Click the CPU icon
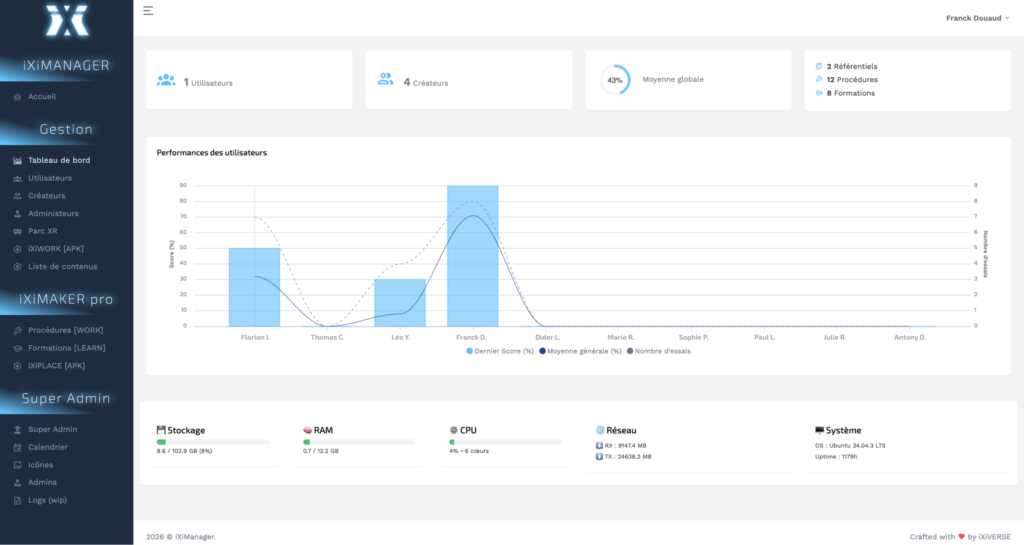Screen dimensions: 1024x545 tap(453, 430)
